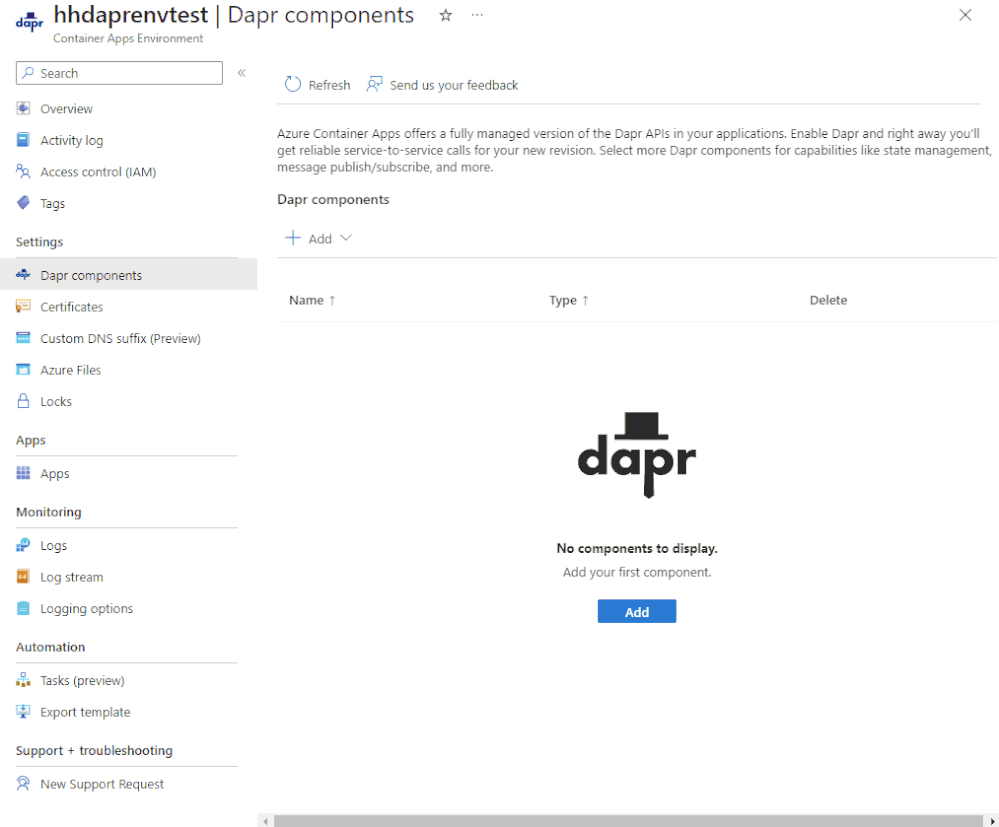Screen dimensions: 999x827
Task: Expand the Add dropdown chevron
Action: click(x=346, y=238)
